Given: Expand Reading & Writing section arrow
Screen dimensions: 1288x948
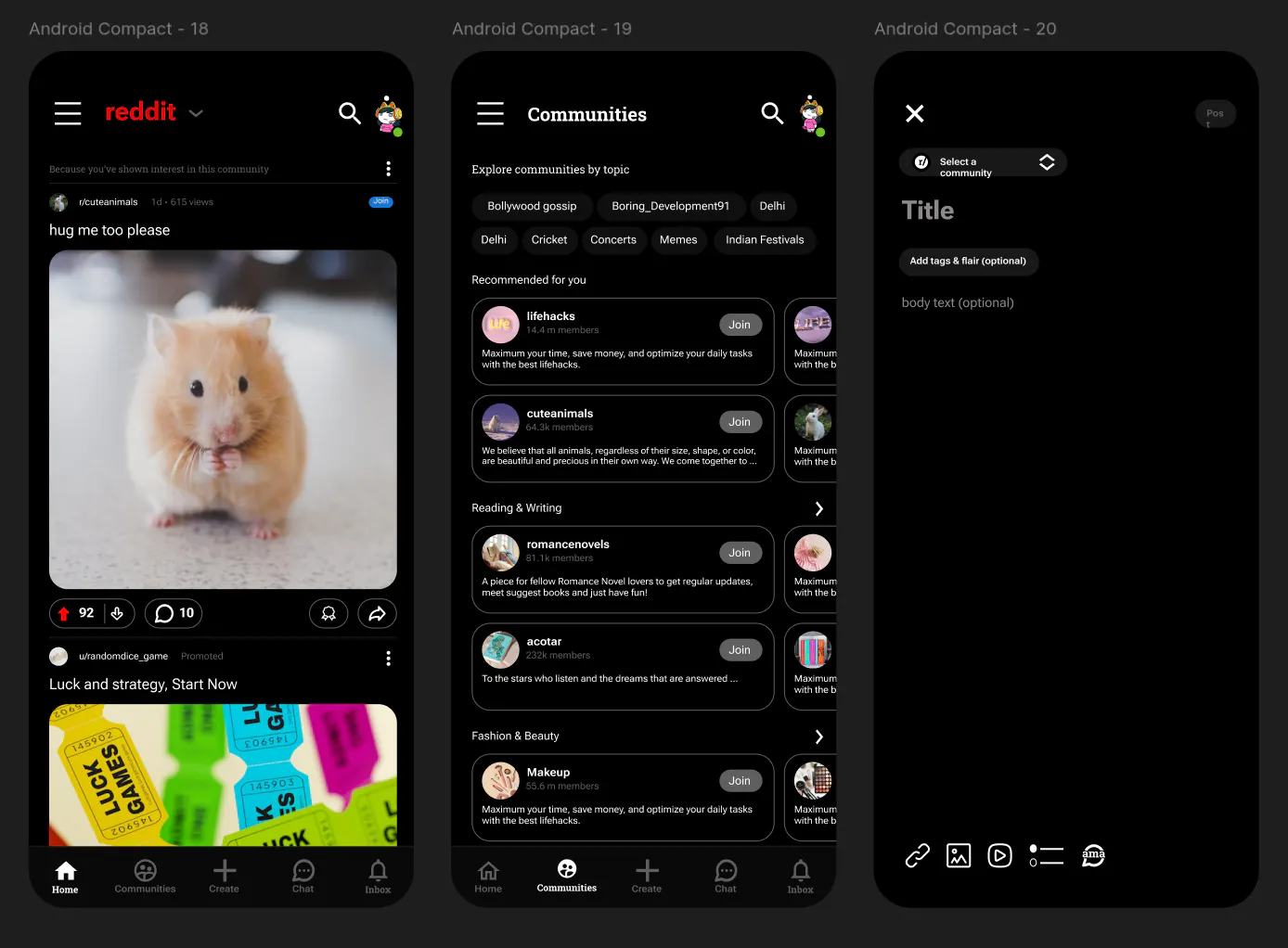Looking at the screenshot, I should click(818, 508).
